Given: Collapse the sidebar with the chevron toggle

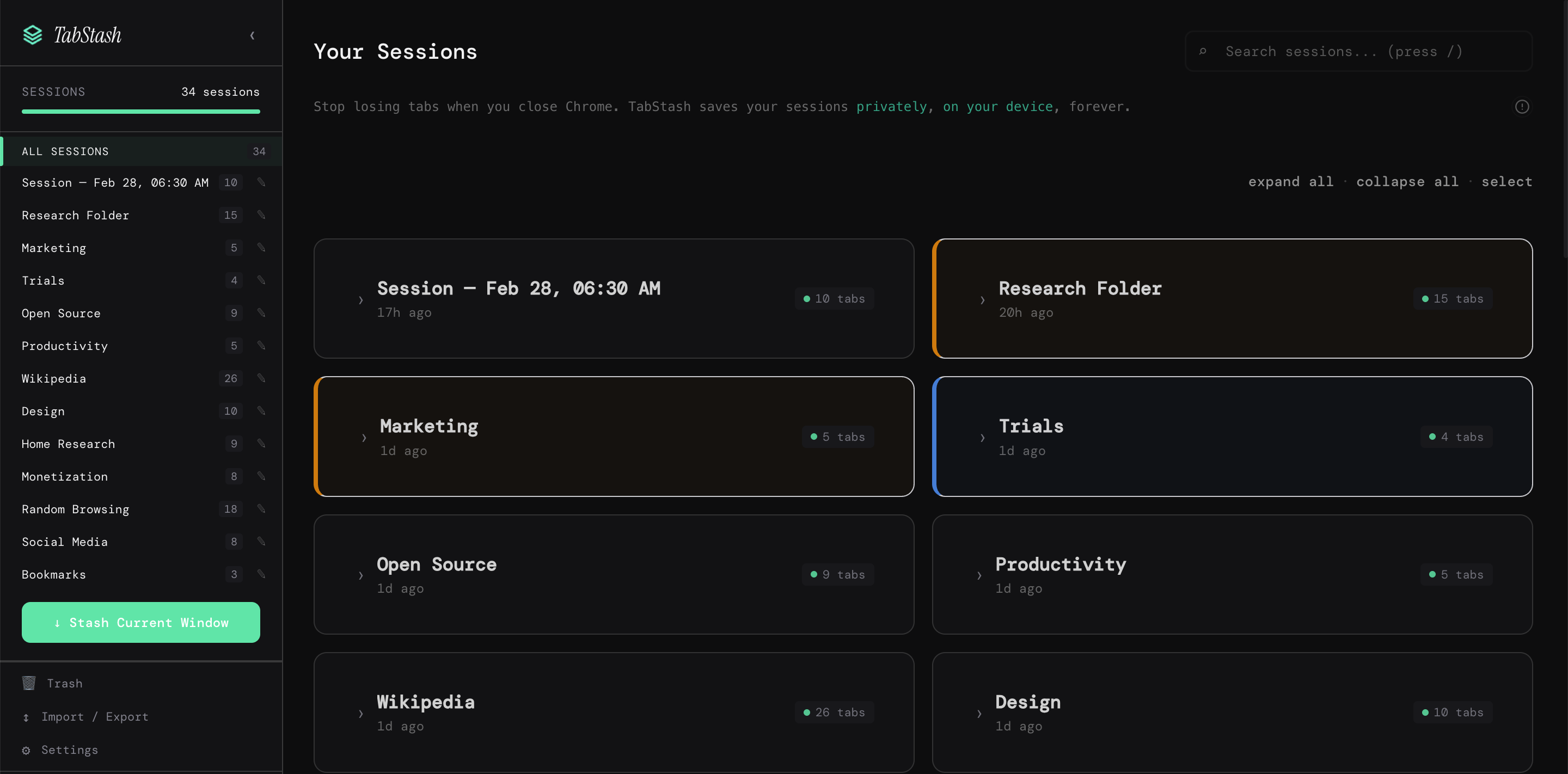Looking at the screenshot, I should [253, 35].
